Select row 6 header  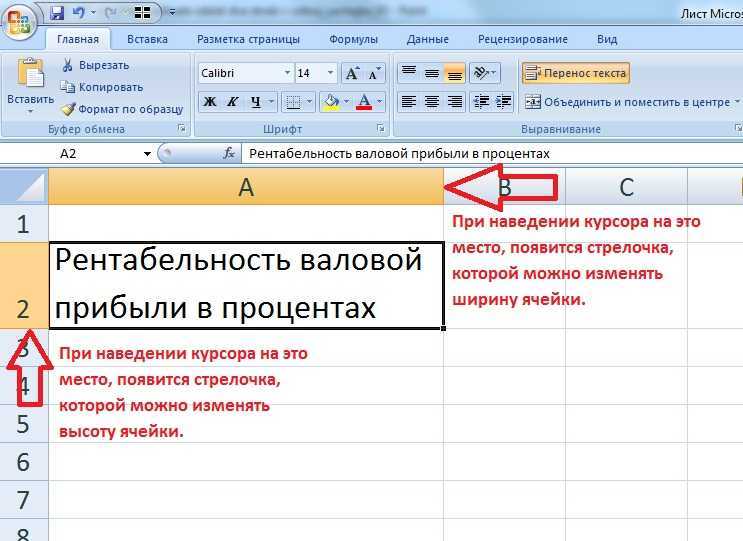[x=24, y=462]
